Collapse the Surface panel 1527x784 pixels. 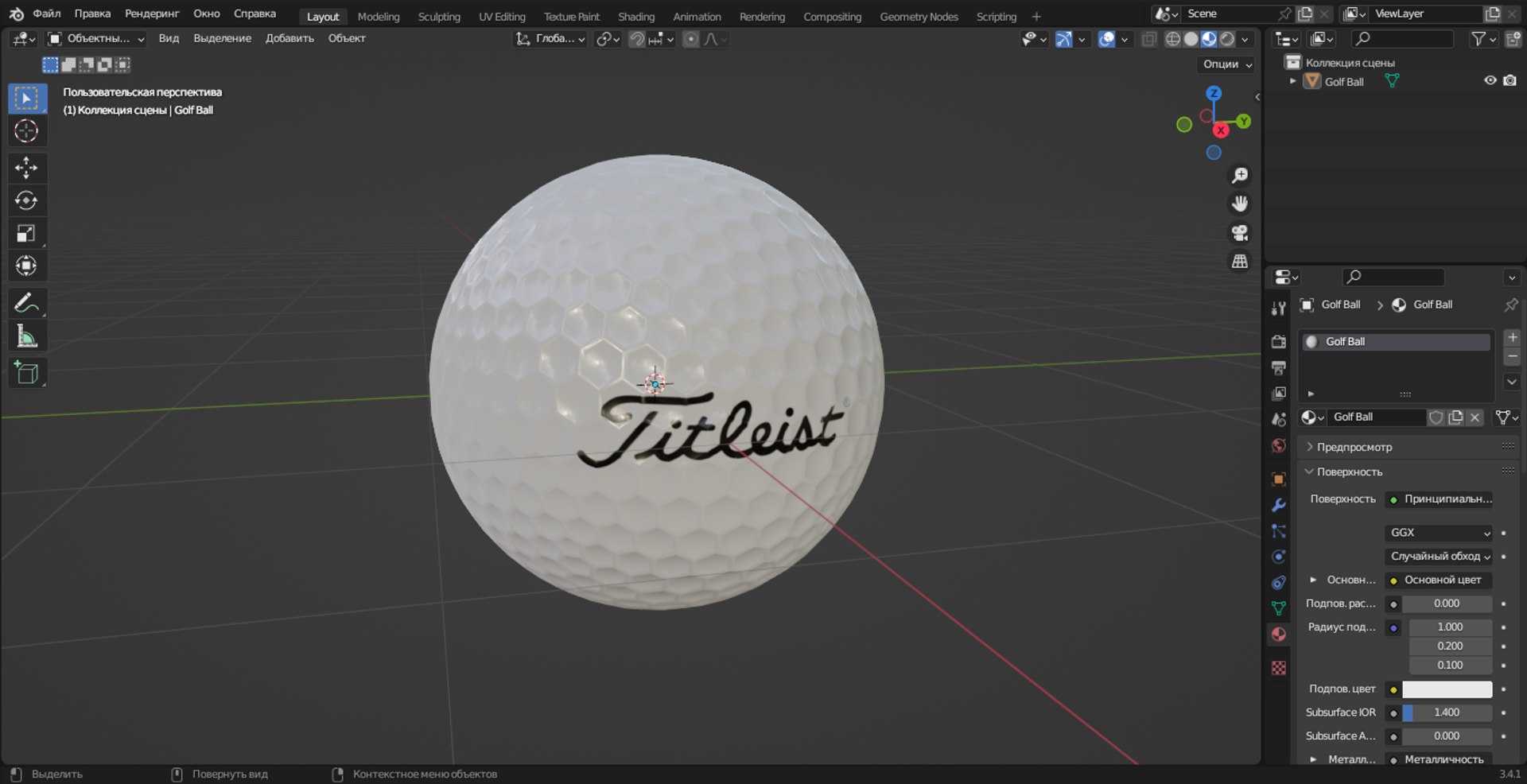(x=1349, y=472)
